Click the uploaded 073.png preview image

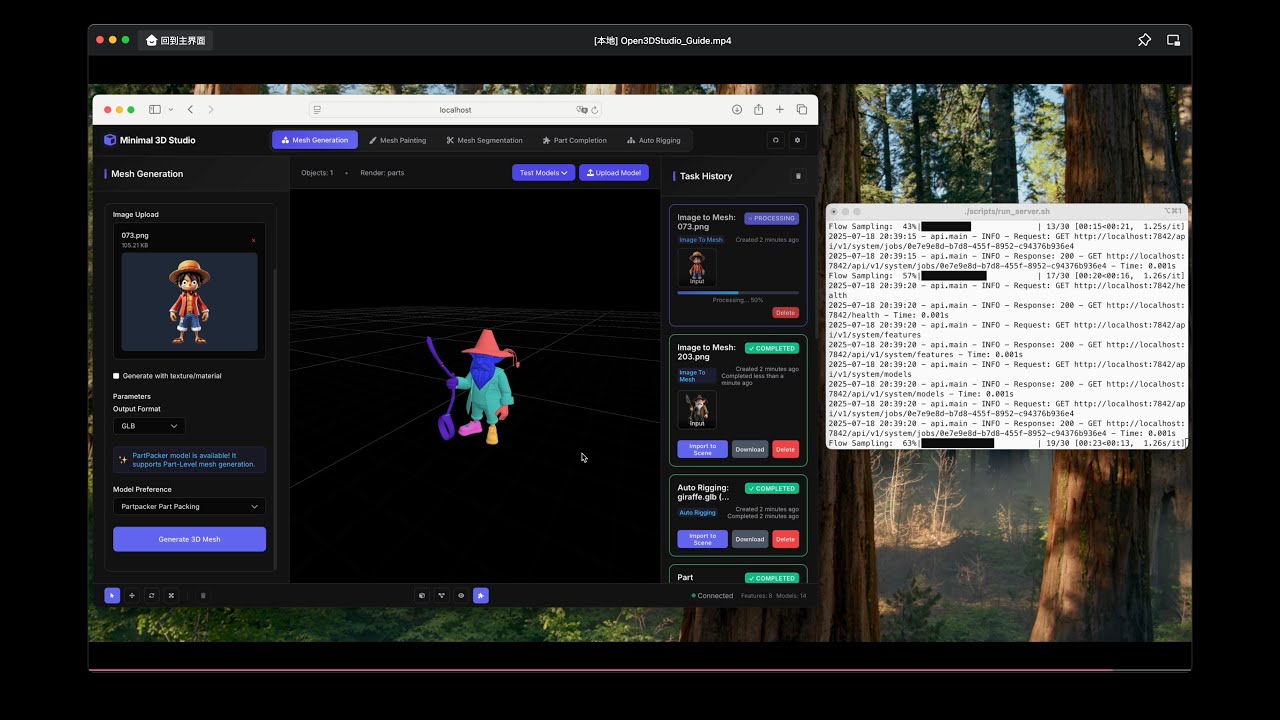point(189,302)
